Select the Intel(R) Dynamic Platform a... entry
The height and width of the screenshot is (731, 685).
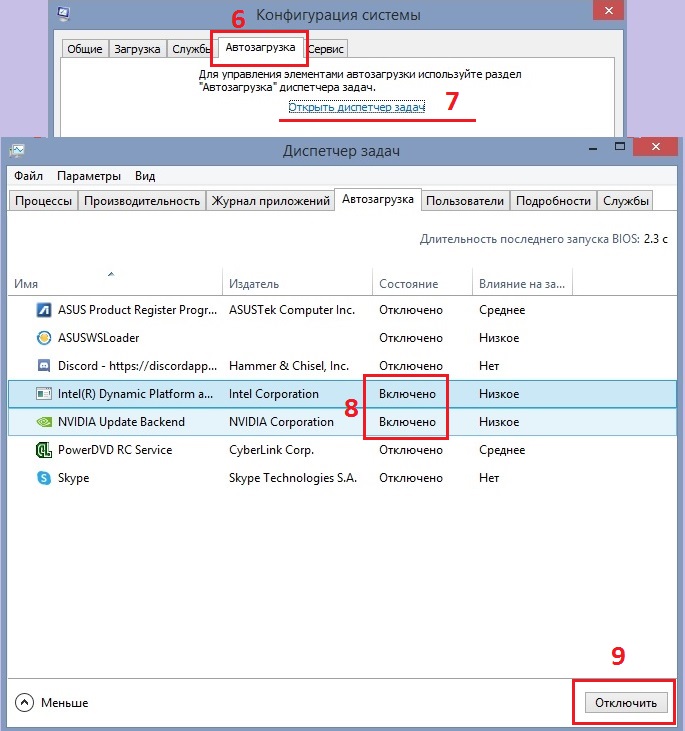pos(135,394)
